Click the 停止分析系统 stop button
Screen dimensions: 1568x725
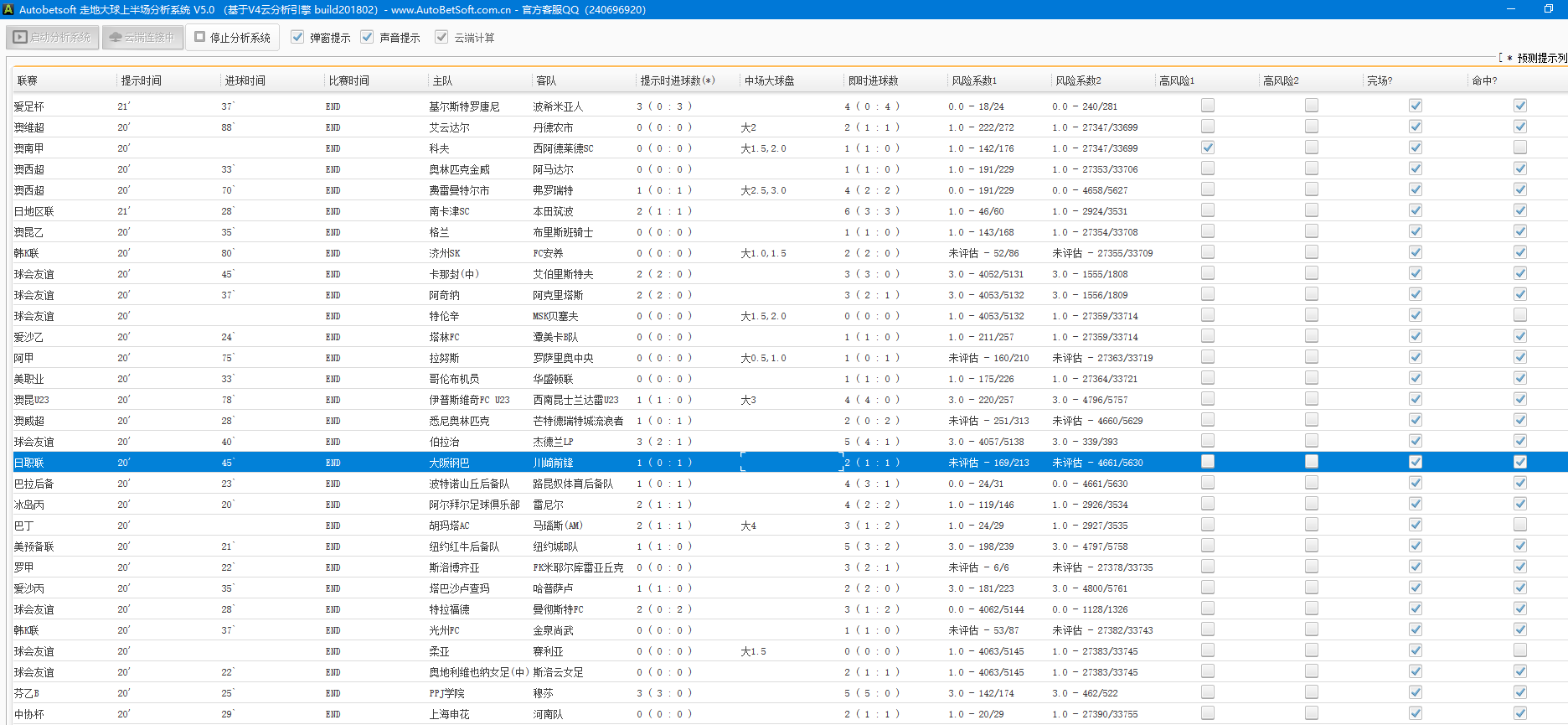click(233, 38)
